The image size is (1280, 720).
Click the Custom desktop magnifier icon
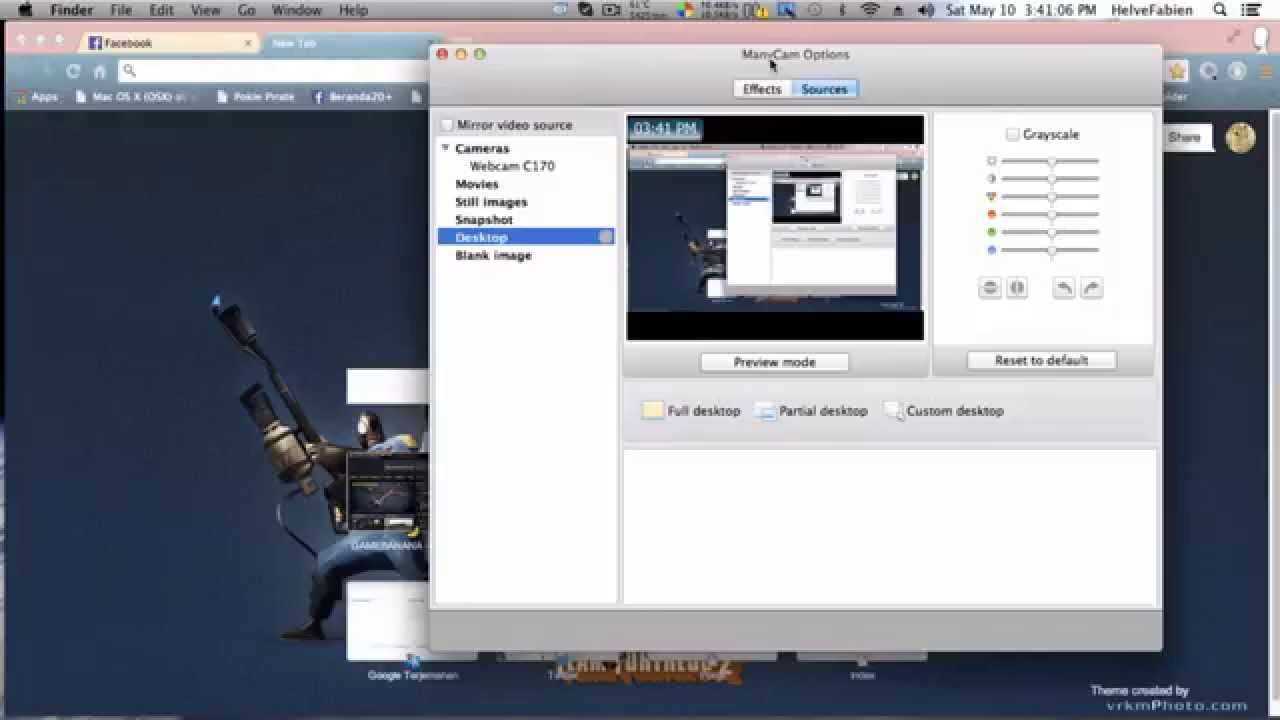[x=893, y=411]
